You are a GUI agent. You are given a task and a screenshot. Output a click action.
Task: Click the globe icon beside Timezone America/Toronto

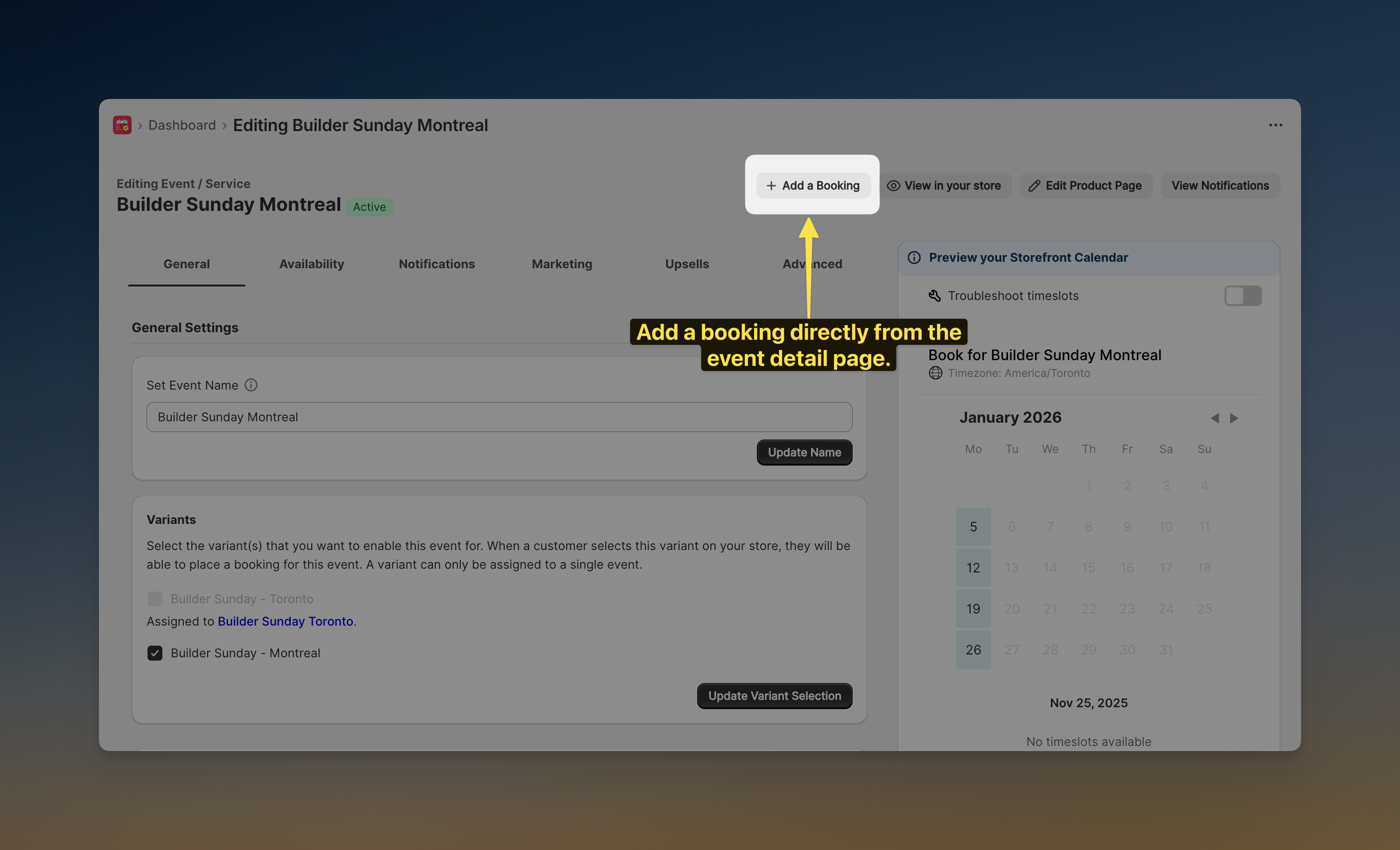pyautogui.click(x=935, y=373)
